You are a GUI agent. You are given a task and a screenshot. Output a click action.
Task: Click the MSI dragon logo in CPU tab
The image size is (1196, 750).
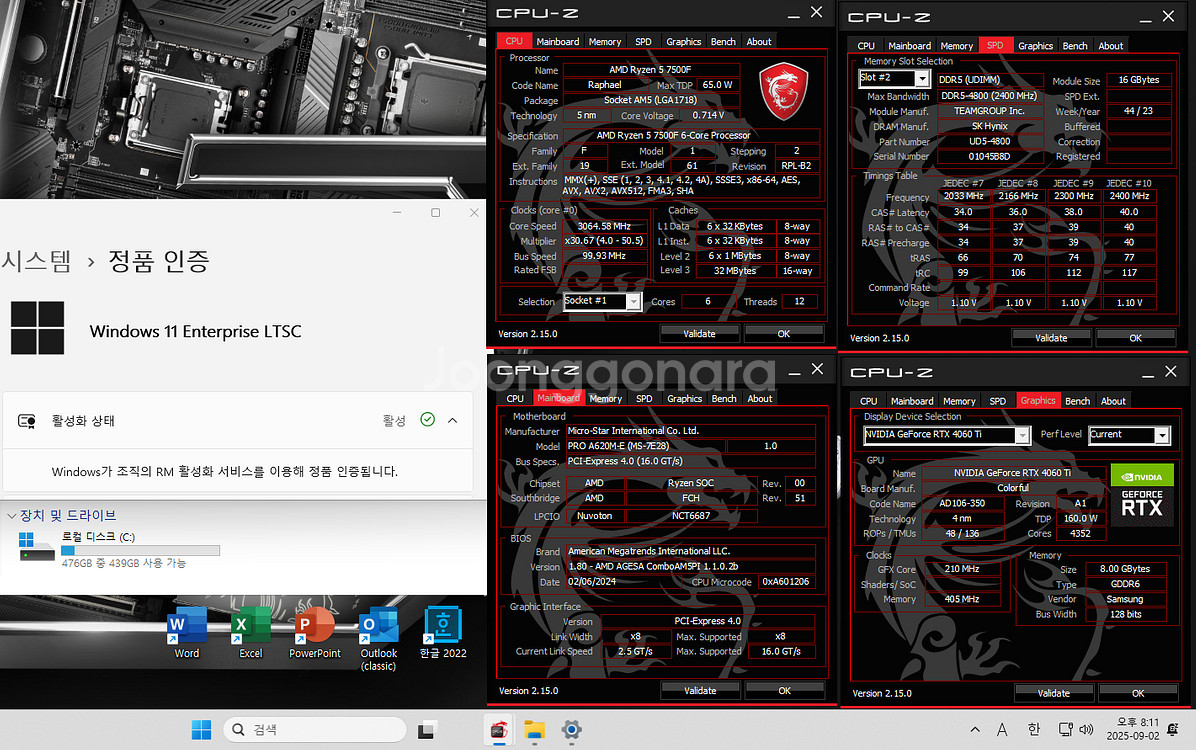coord(783,92)
